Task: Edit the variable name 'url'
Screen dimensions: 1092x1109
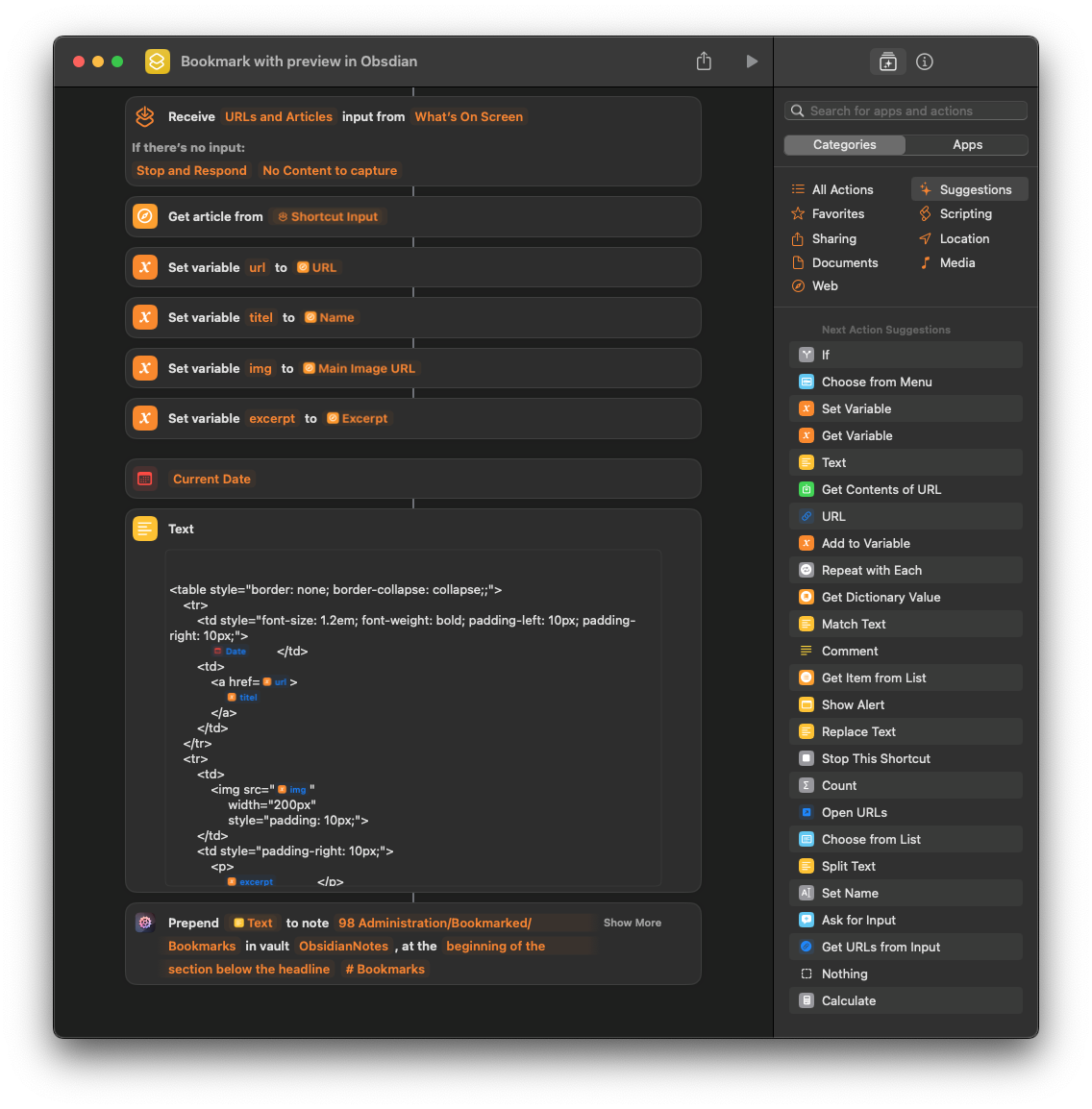Action: point(257,267)
